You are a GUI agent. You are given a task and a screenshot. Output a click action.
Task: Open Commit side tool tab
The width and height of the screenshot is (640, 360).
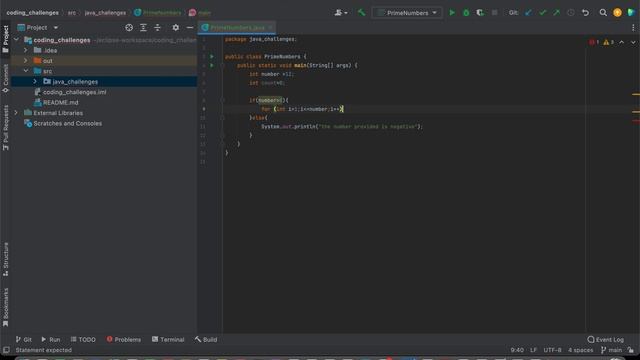click(5, 78)
